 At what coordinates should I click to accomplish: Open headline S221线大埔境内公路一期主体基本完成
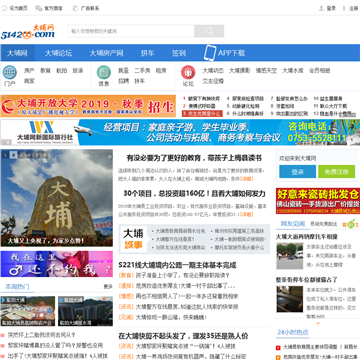(177, 265)
